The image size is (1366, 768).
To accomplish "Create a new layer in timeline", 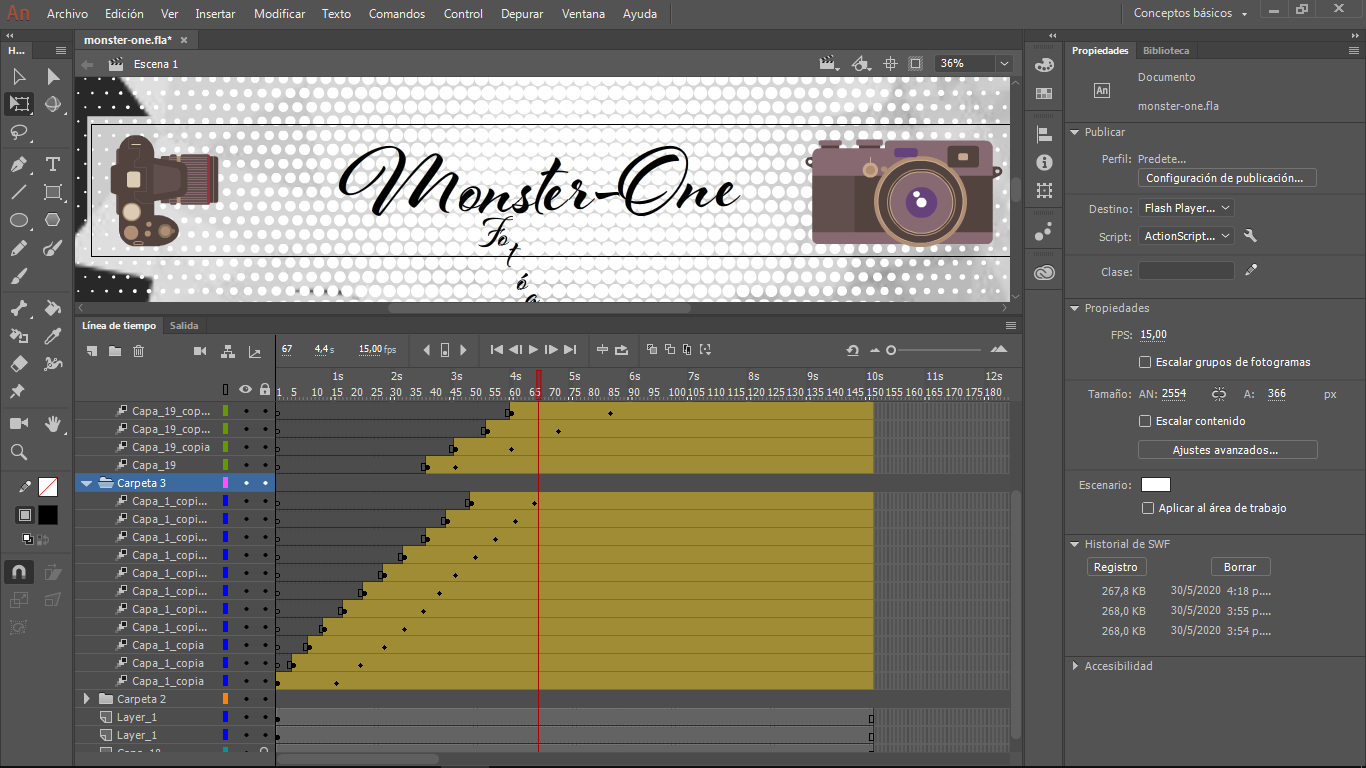I will tap(92, 351).
